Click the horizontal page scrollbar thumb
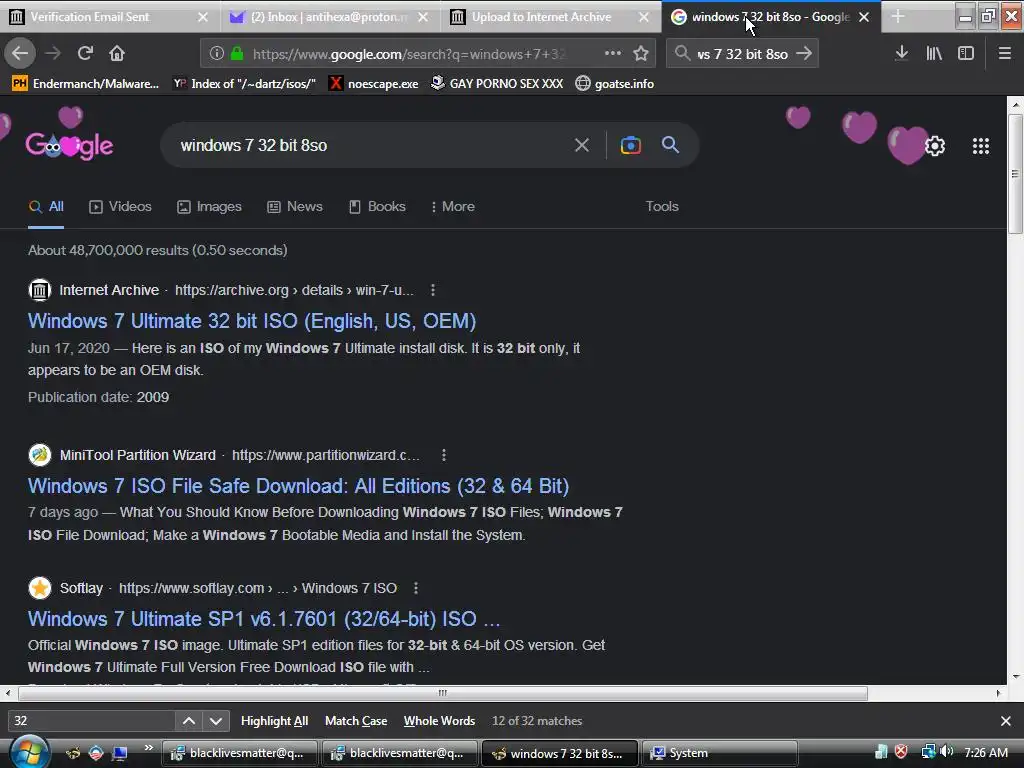 [443, 693]
